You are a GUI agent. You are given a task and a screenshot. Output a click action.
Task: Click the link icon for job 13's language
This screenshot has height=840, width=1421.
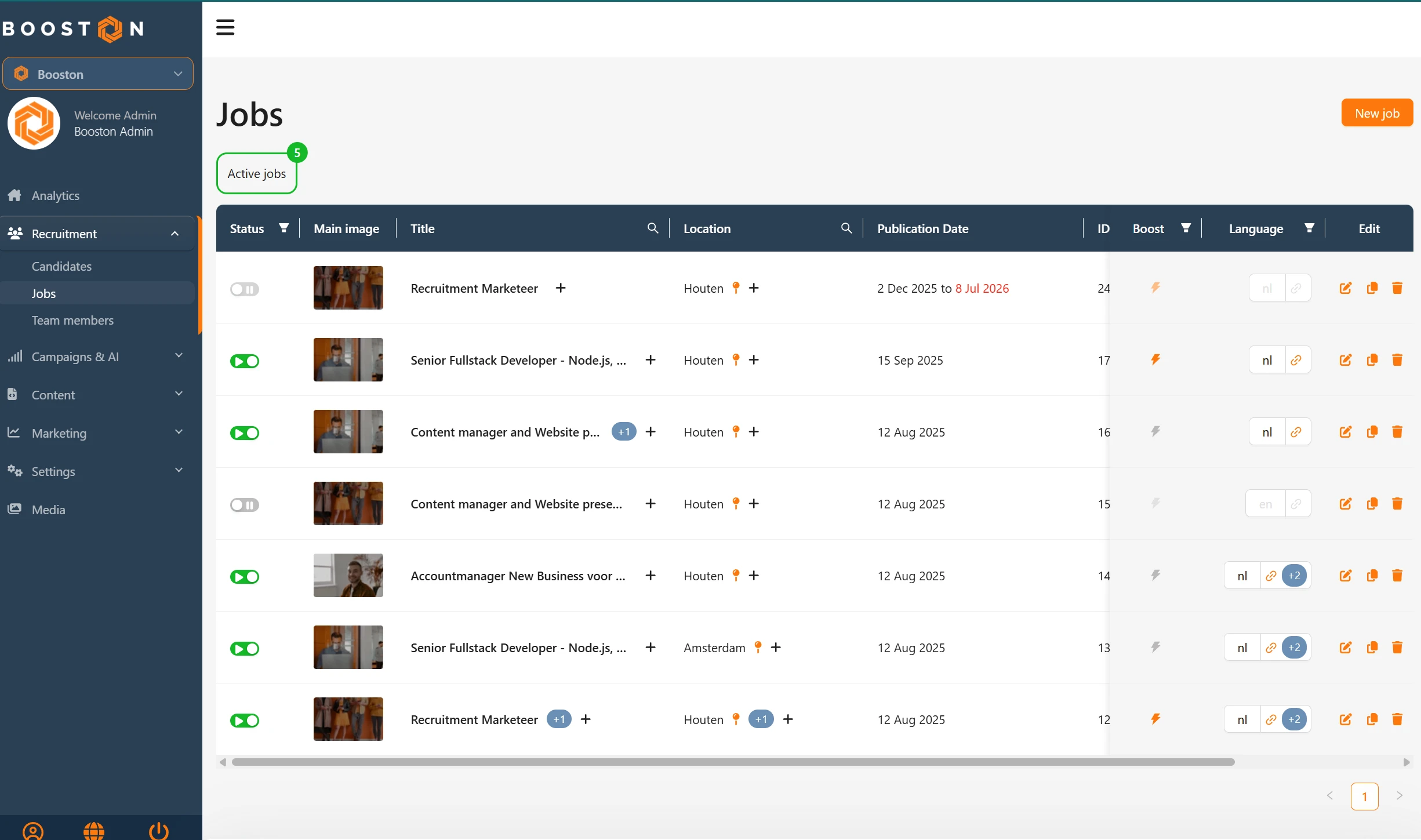coord(1270,648)
